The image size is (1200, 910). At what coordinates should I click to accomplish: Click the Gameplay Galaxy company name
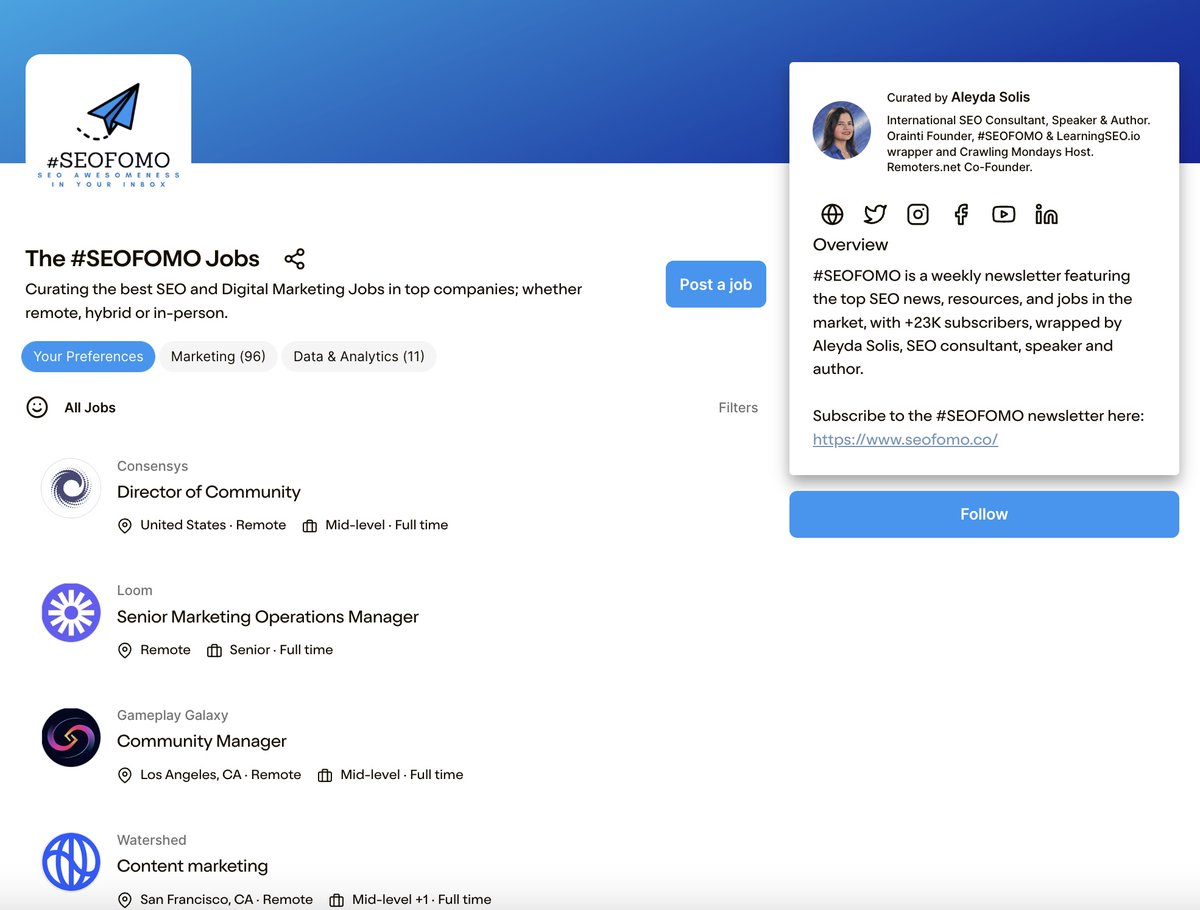point(172,715)
